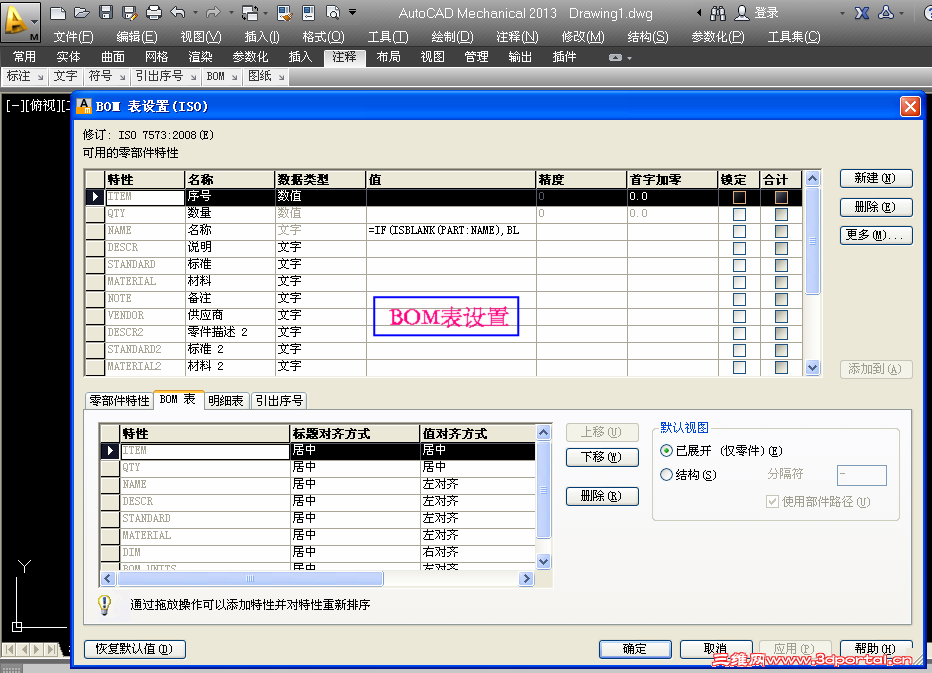
Task: Click the New drawing icon
Action: [58, 12]
